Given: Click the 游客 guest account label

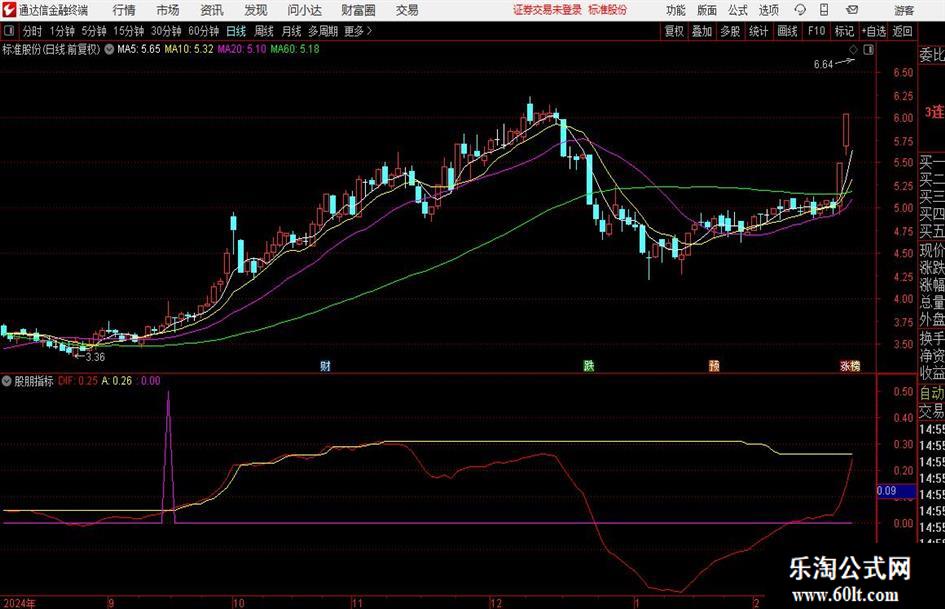Looking at the screenshot, I should point(904,10).
